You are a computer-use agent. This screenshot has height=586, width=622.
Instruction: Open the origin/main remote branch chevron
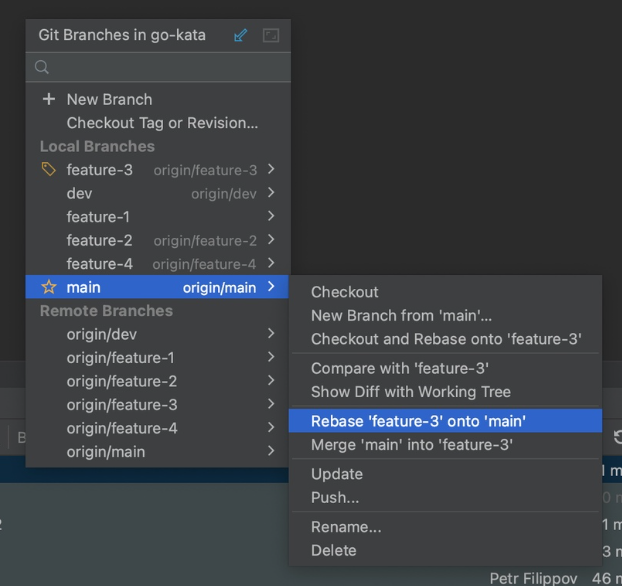pos(271,452)
